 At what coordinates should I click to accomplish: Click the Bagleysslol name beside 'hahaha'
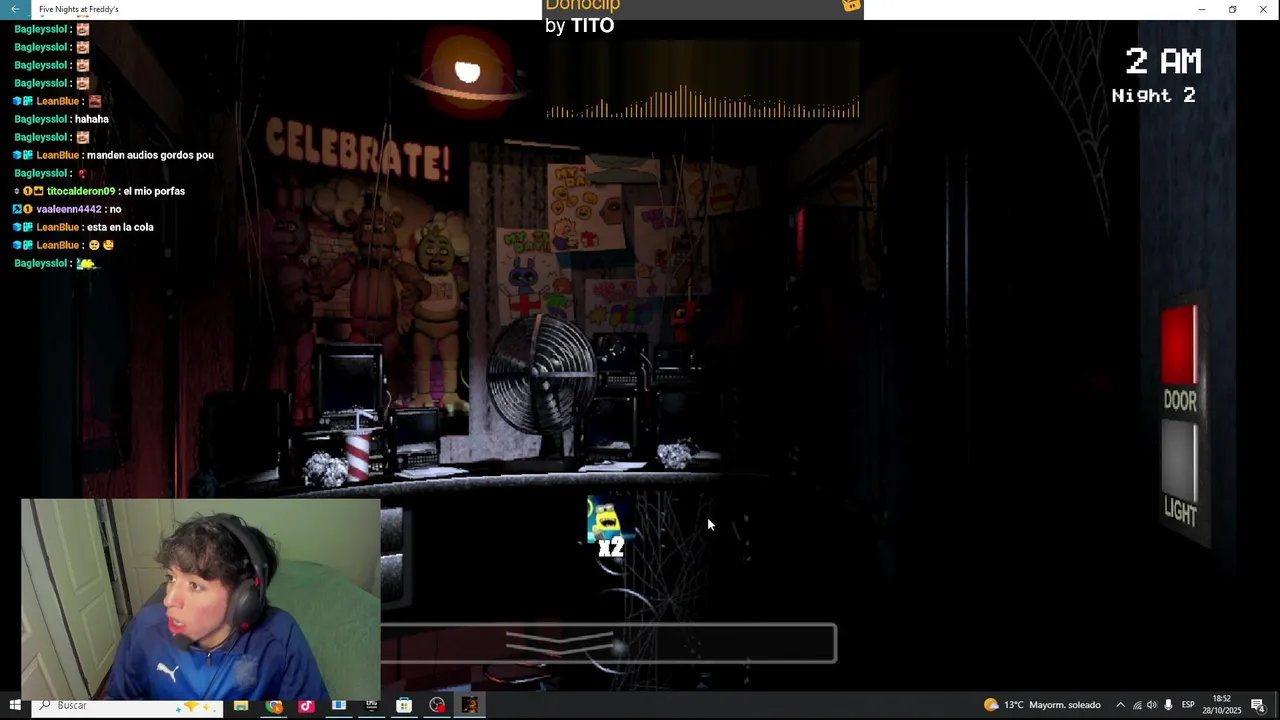coord(40,119)
